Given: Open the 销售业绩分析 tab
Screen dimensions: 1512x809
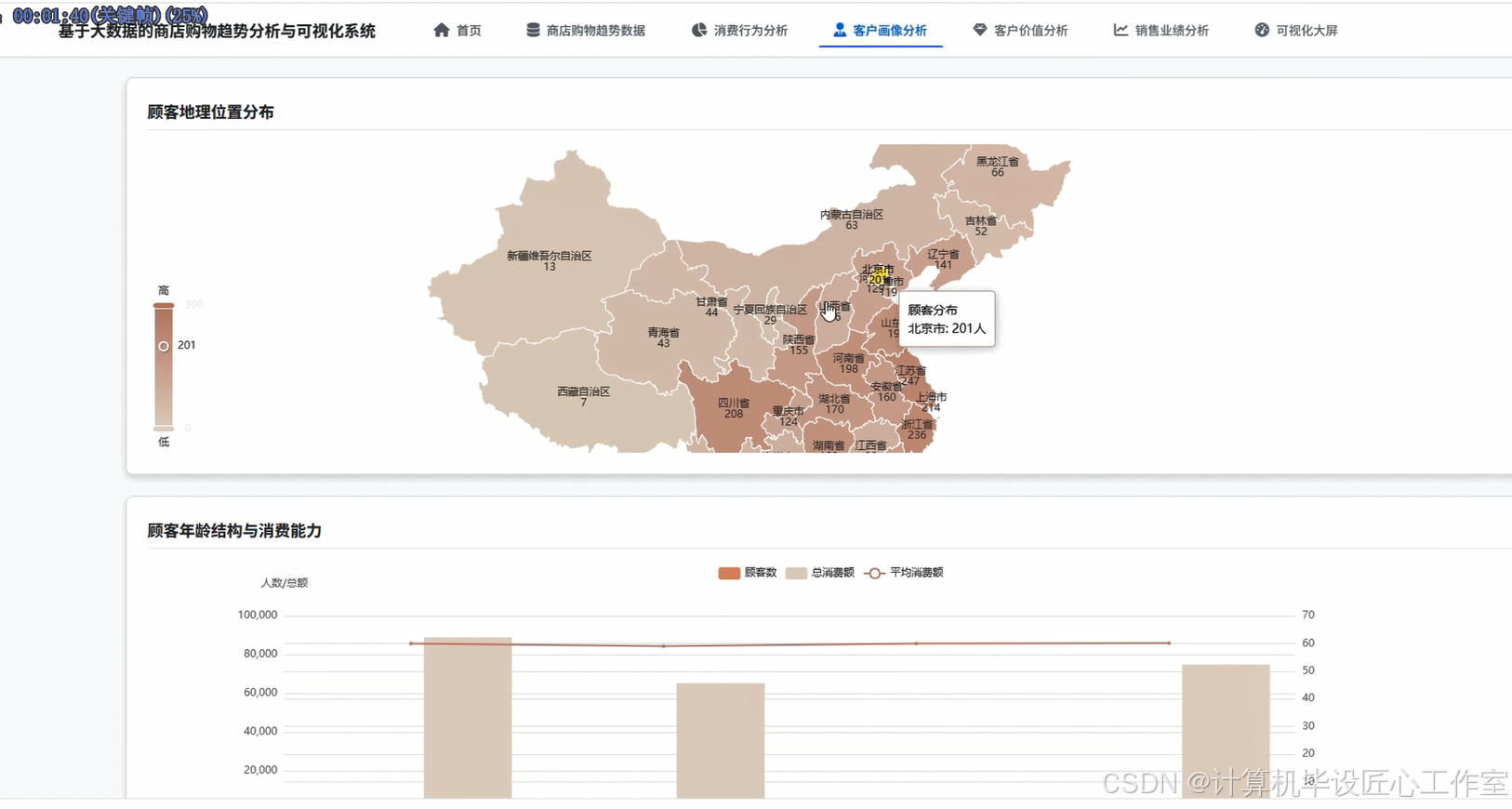Looking at the screenshot, I should click(1161, 30).
